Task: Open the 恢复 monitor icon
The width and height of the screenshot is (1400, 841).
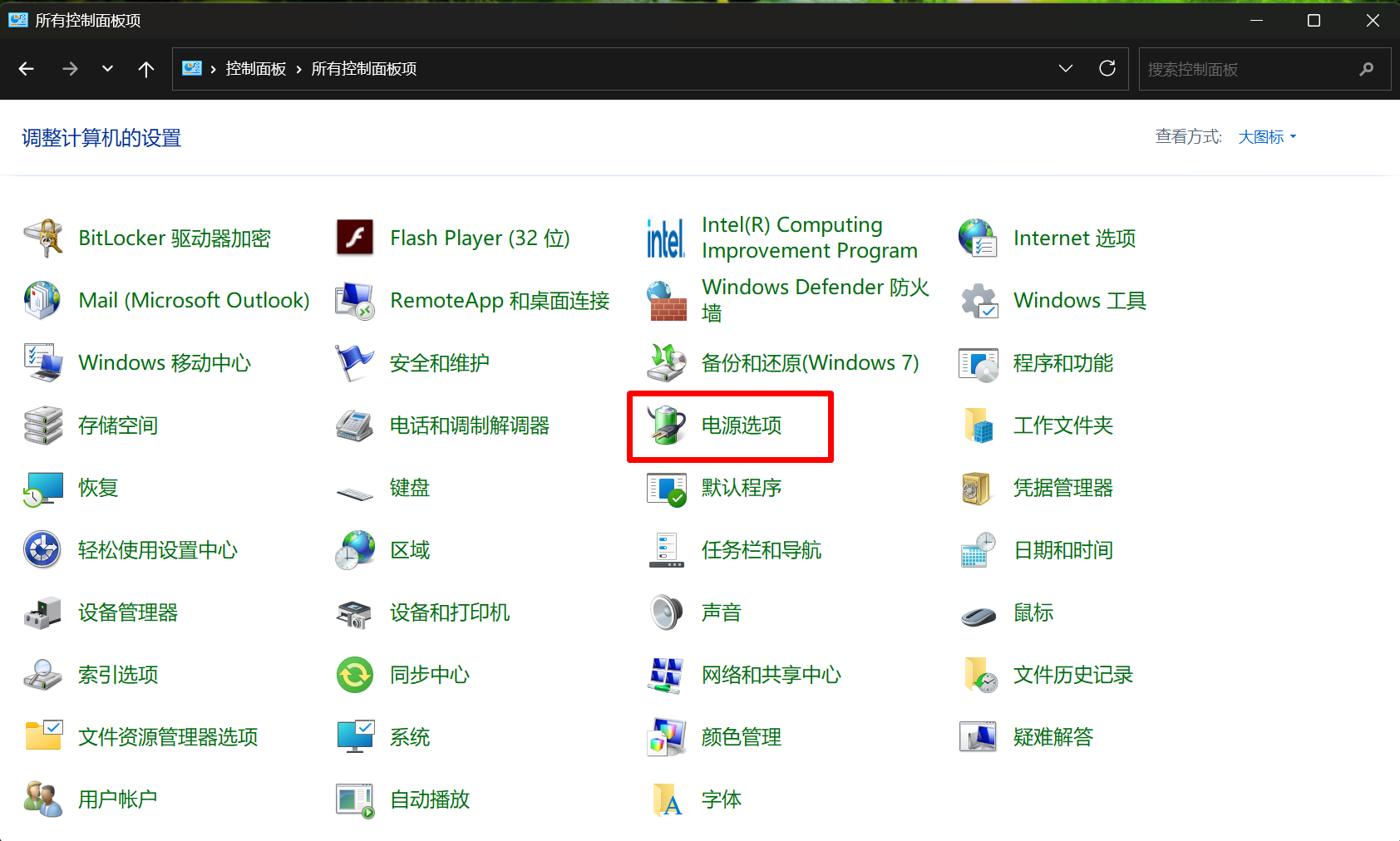Action: point(43,488)
